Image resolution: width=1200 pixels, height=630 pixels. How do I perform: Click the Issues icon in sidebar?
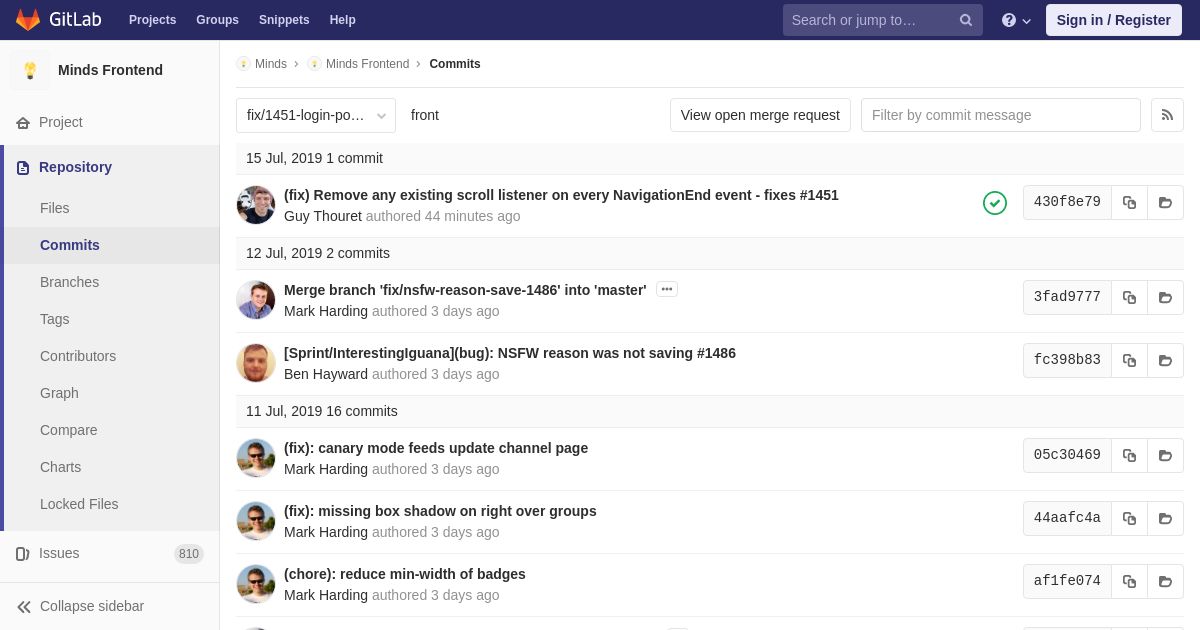click(x=23, y=553)
